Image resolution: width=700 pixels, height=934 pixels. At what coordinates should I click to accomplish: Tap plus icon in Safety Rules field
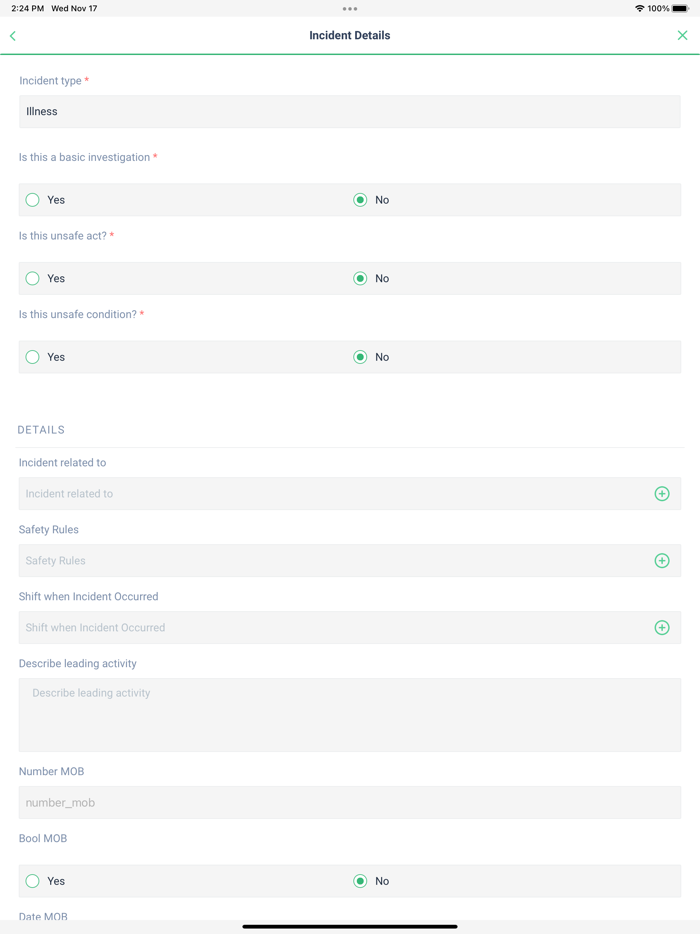click(662, 561)
